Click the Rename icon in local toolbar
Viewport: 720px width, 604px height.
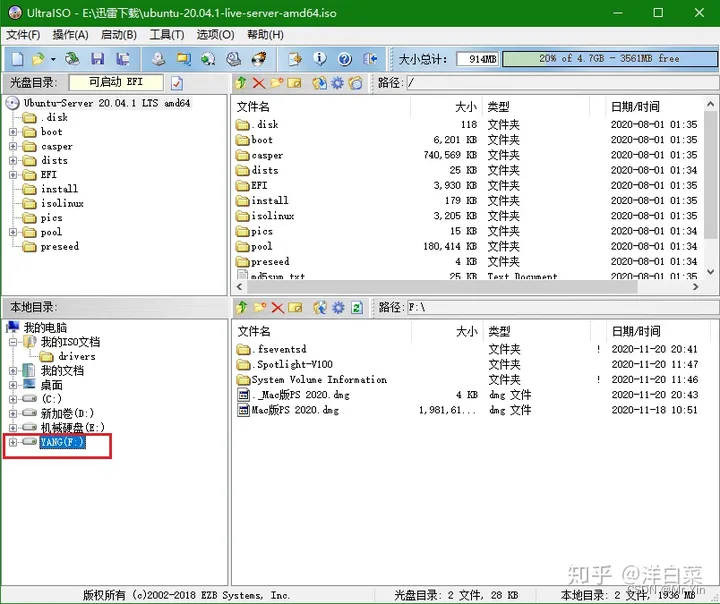tap(295, 307)
